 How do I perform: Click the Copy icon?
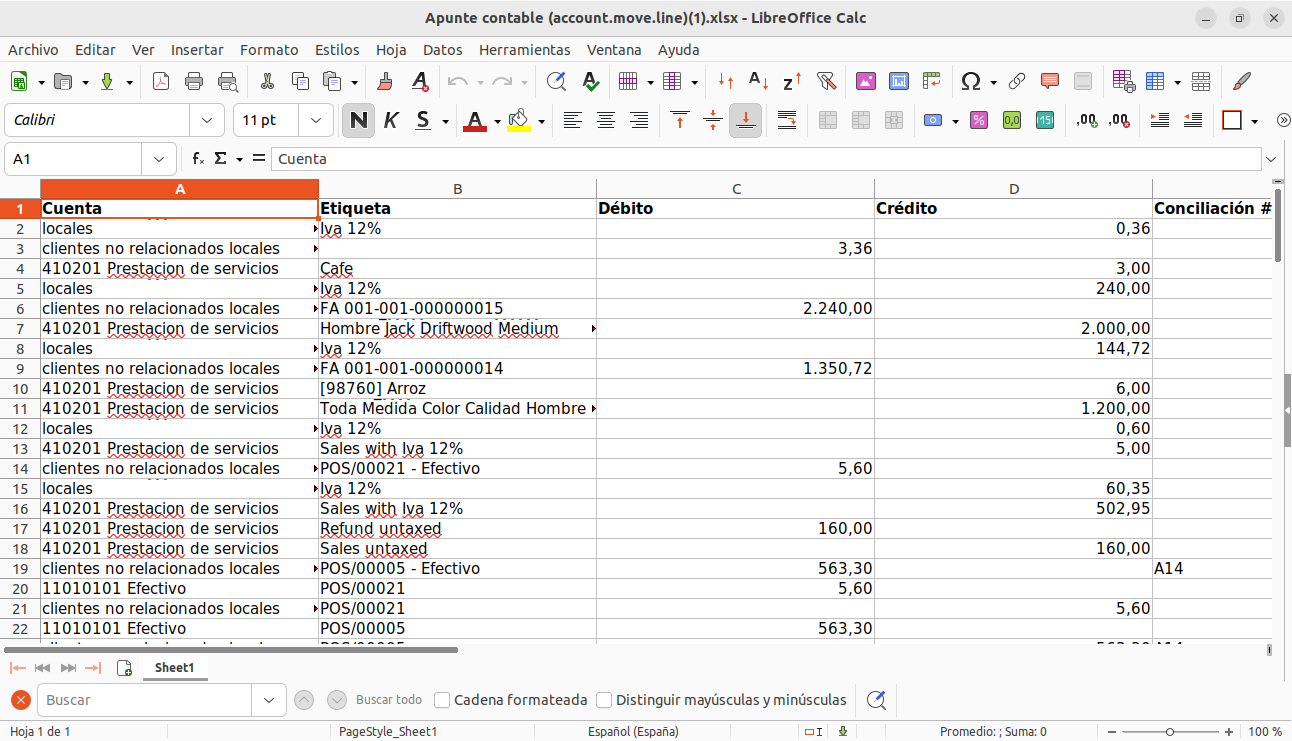coord(300,82)
